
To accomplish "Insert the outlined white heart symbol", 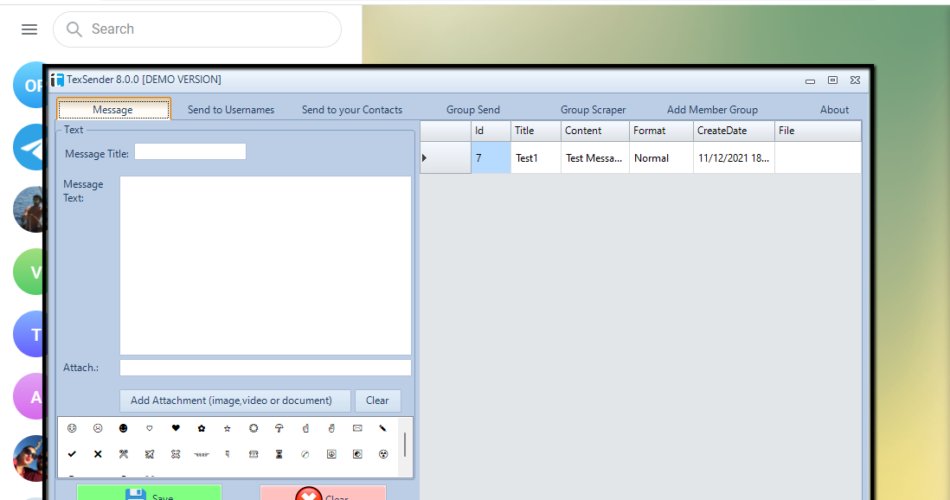I will [150, 428].
